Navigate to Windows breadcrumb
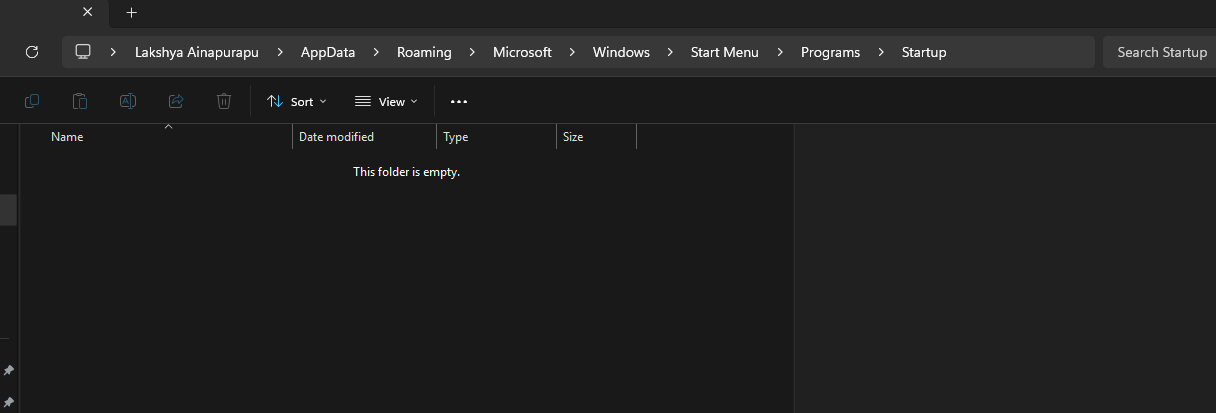Image resolution: width=1216 pixels, height=413 pixels. pyautogui.click(x=621, y=52)
